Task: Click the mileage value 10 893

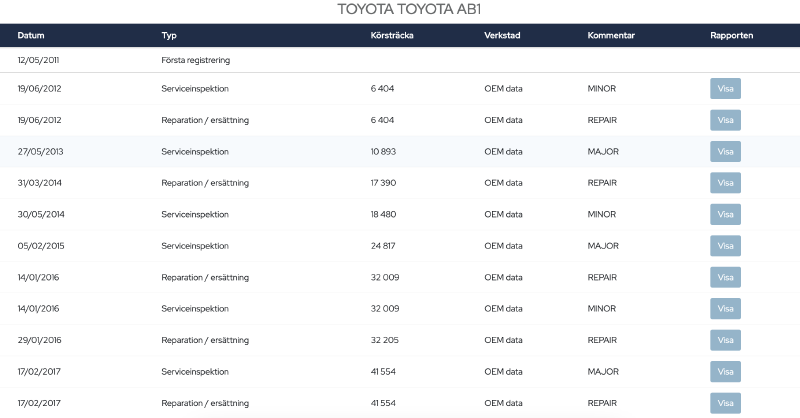Action: (383, 152)
